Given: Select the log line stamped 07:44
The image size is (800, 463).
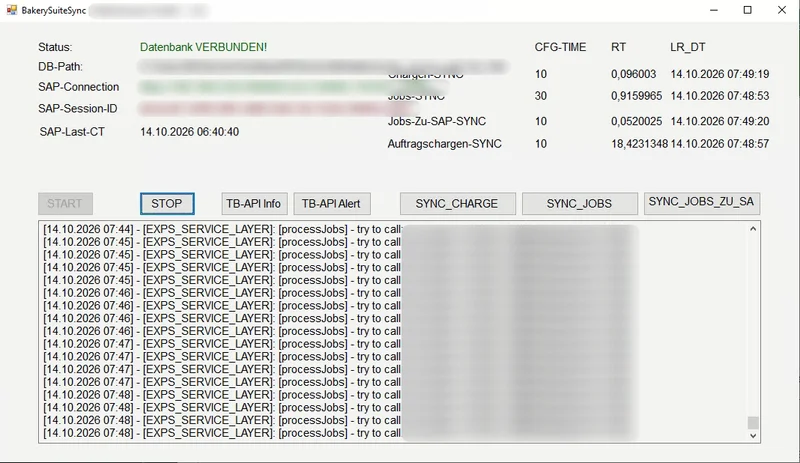Looking at the screenshot, I should [222, 229].
